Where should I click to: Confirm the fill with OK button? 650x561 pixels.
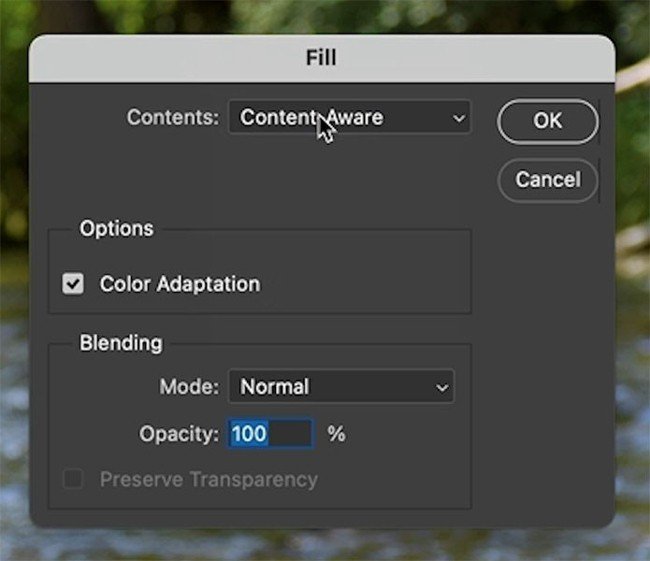(x=547, y=121)
